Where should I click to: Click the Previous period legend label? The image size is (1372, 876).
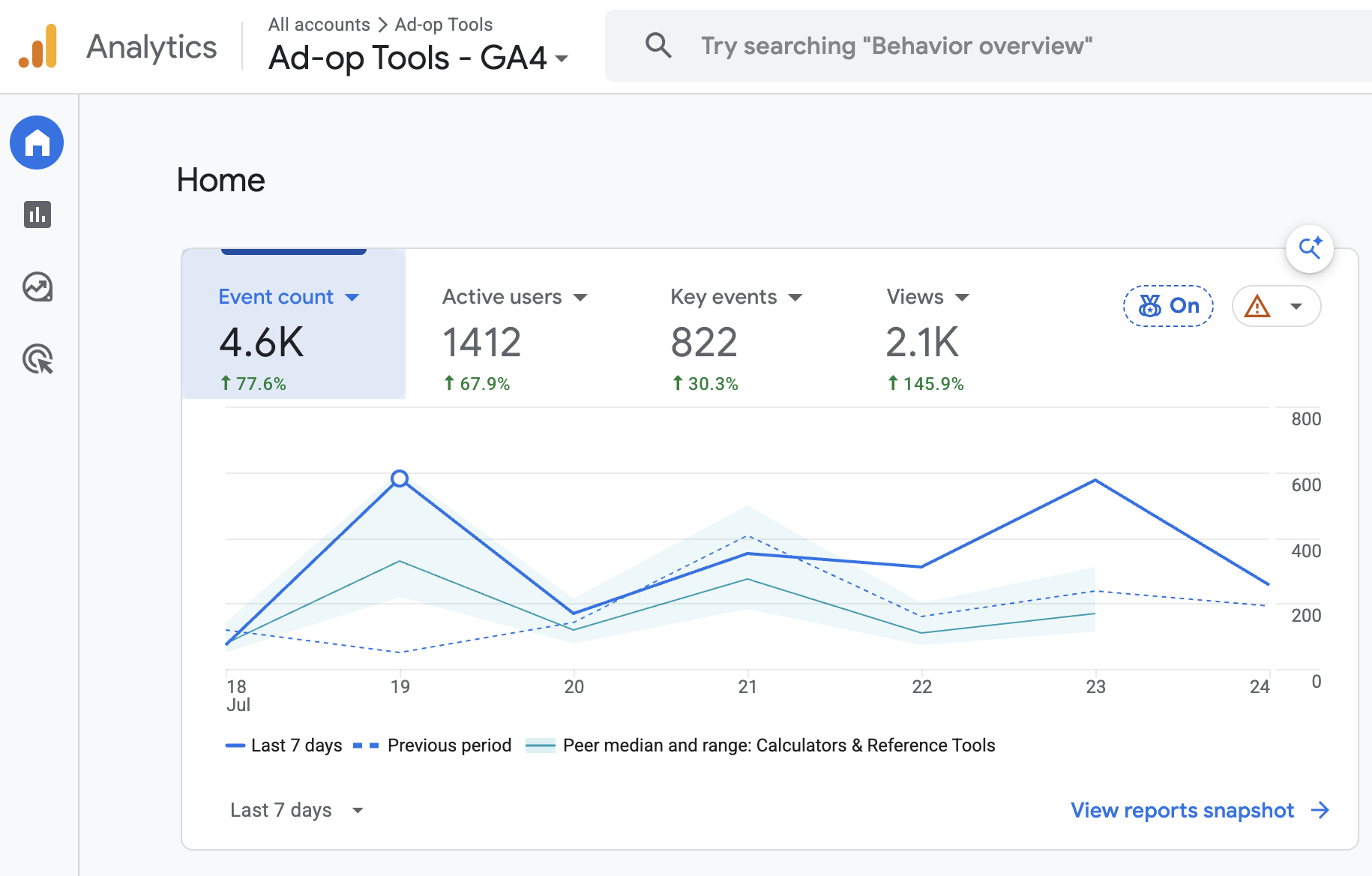pos(449,745)
